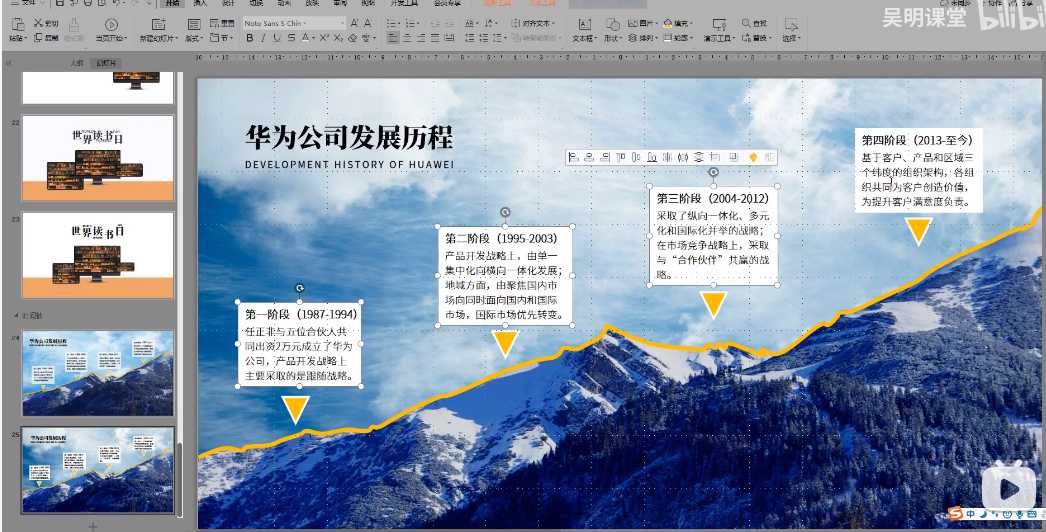
Task: Click the Sogou input method S icon
Action: pyautogui.click(x=955, y=514)
